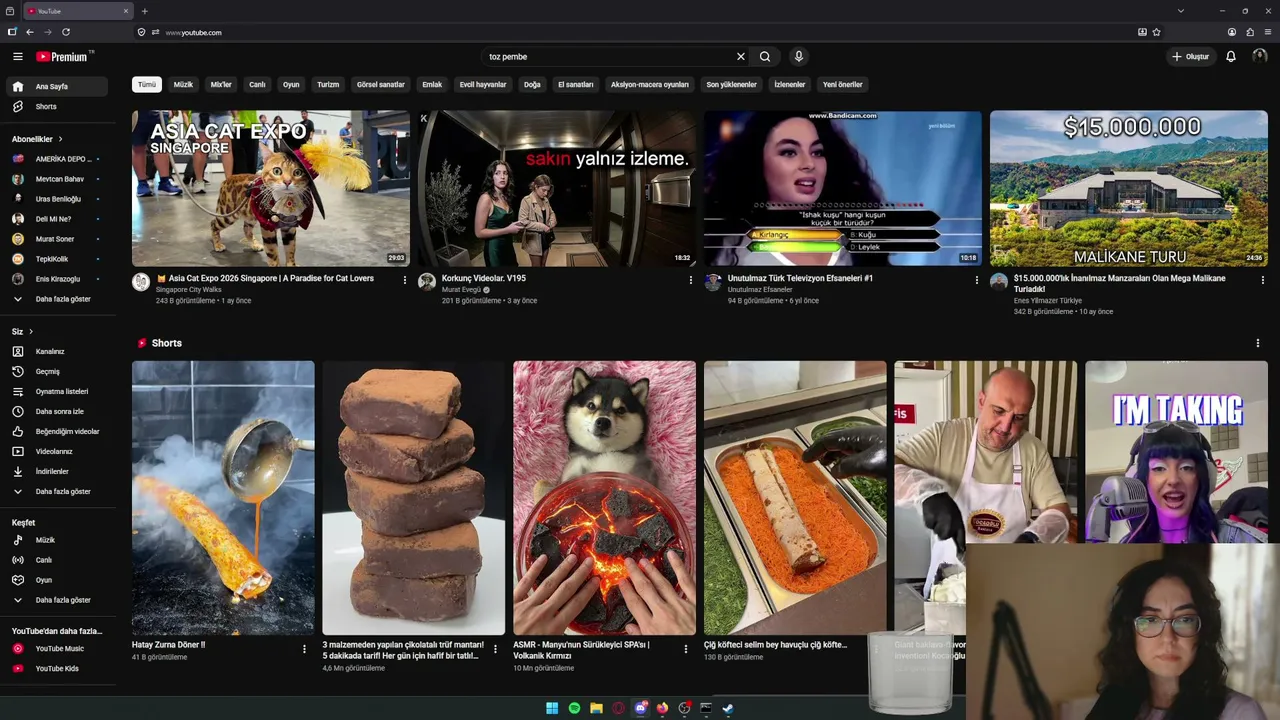1280x720 pixels.
Task: Open the Singapore City Walks channel avatar
Action: [x=141, y=282]
